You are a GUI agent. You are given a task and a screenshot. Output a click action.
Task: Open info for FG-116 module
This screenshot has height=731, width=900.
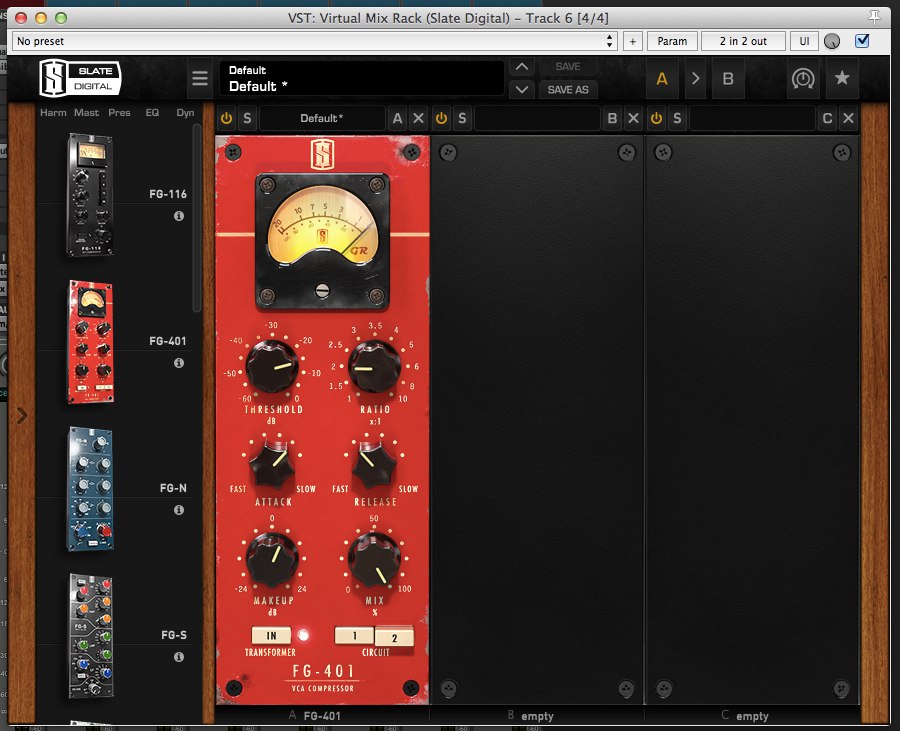tap(179, 216)
